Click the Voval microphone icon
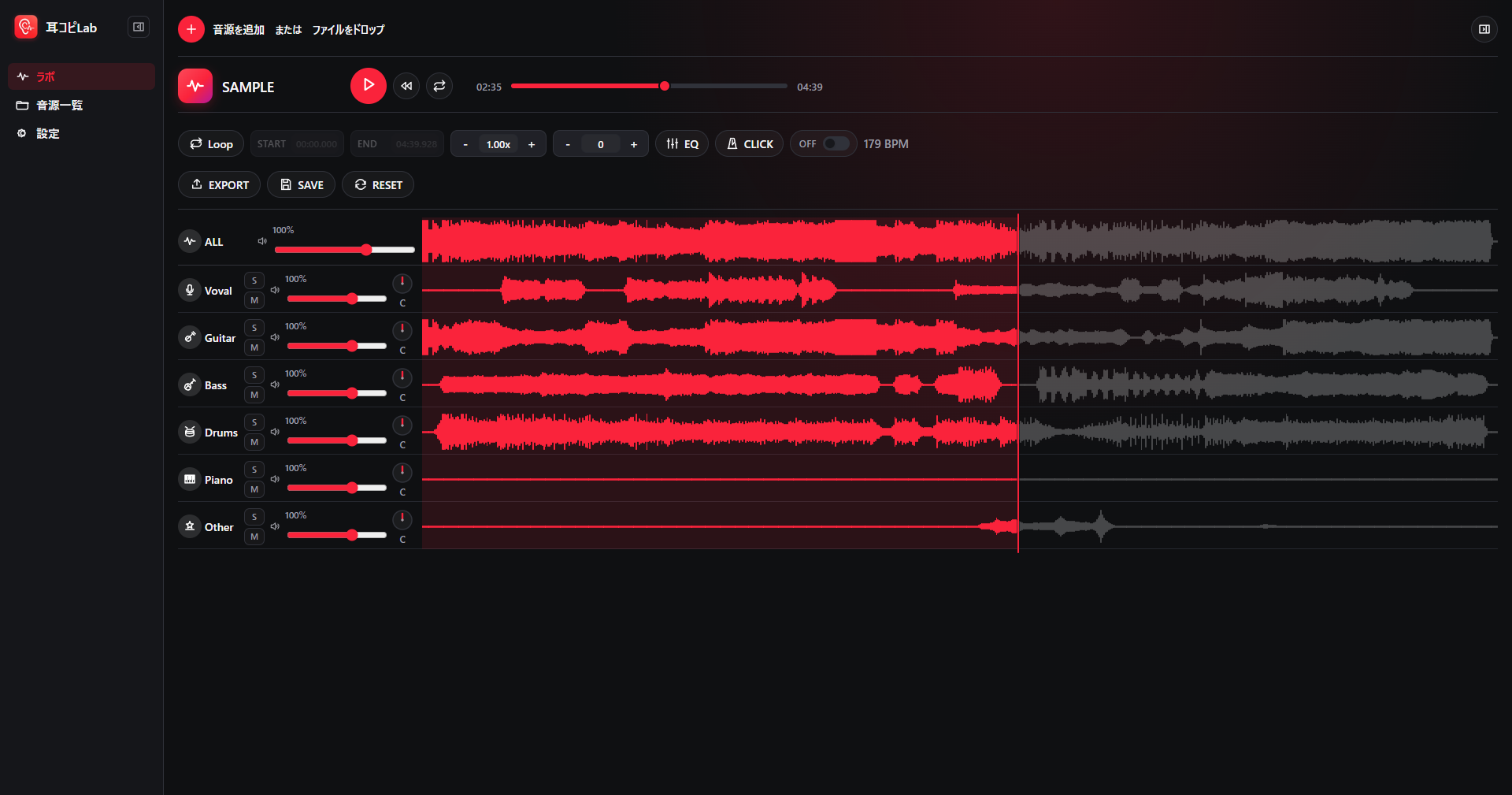This screenshot has height=795, width=1512. tap(190, 290)
